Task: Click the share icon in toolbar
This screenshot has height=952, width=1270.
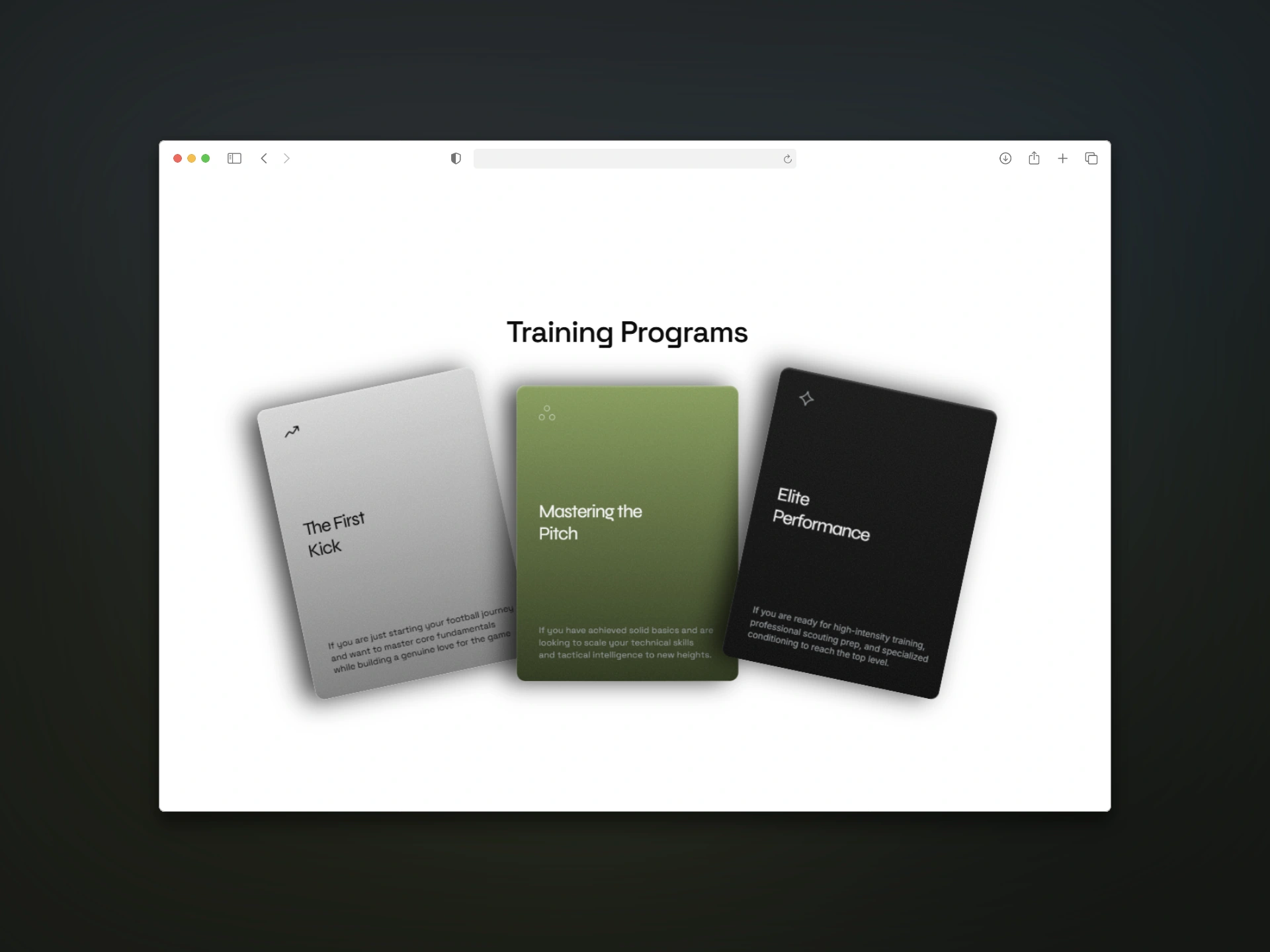Action: [x=1034, y=159]
